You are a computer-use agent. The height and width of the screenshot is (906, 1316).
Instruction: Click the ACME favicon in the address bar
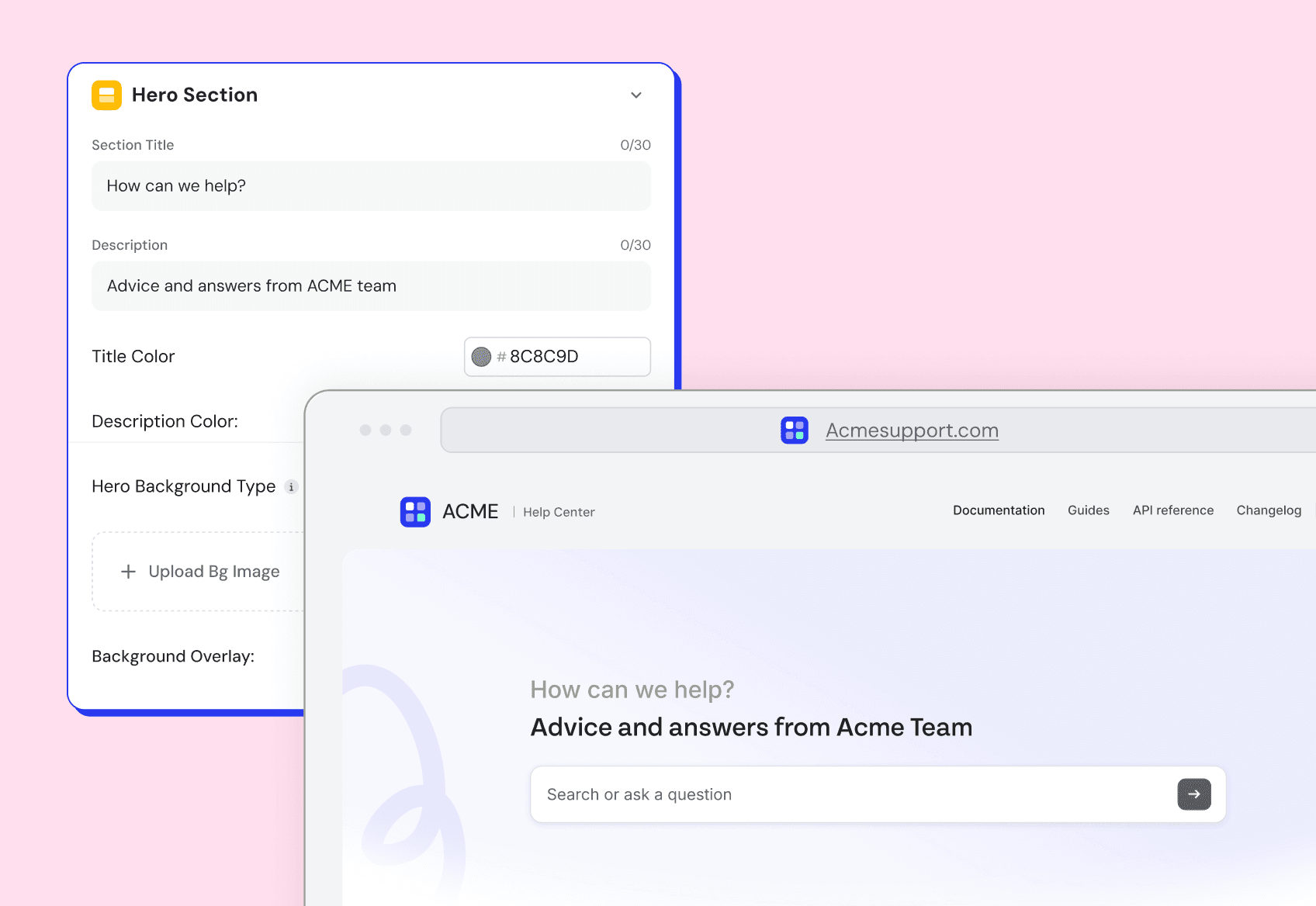pos(794,430)
